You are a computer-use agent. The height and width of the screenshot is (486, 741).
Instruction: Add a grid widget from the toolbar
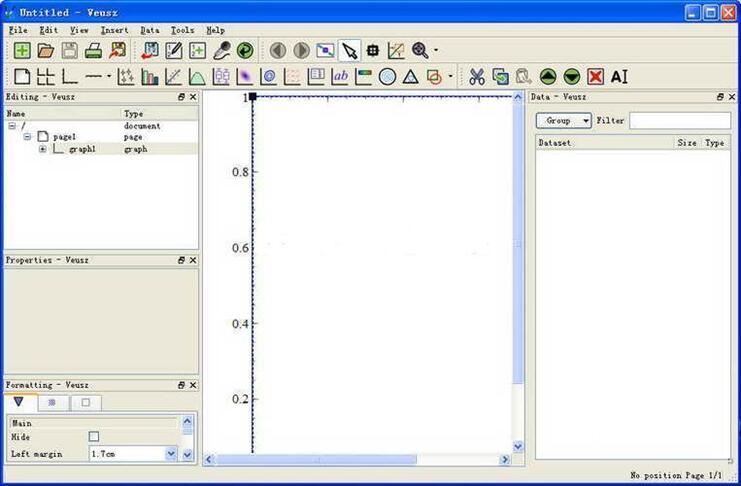[x=46, y=77]
